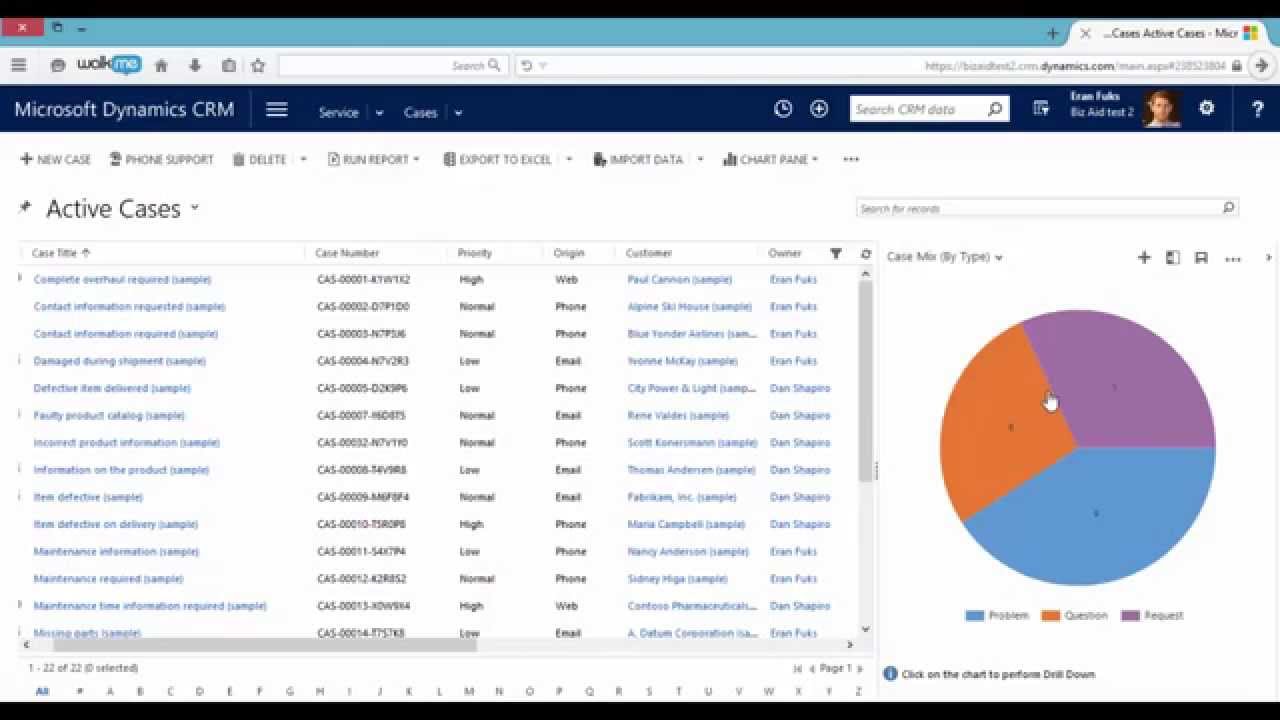Screen dimensions: 1280x720
Task: Open the Service area
Action: coord(338,112)
